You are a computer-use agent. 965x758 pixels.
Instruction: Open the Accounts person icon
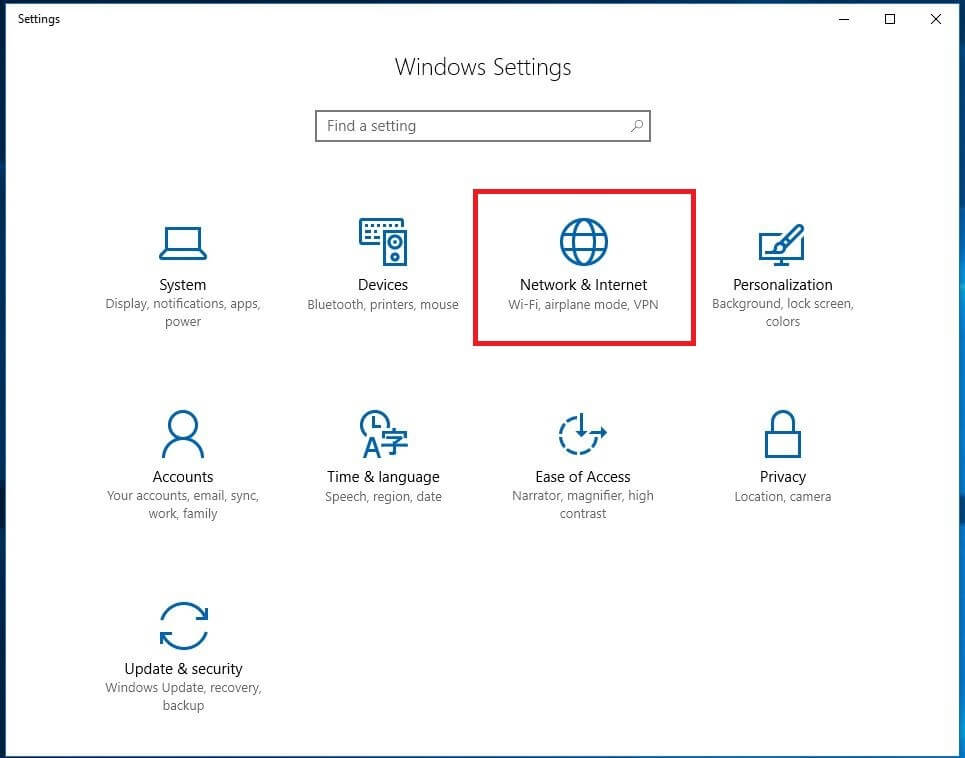tap(183, 434)
